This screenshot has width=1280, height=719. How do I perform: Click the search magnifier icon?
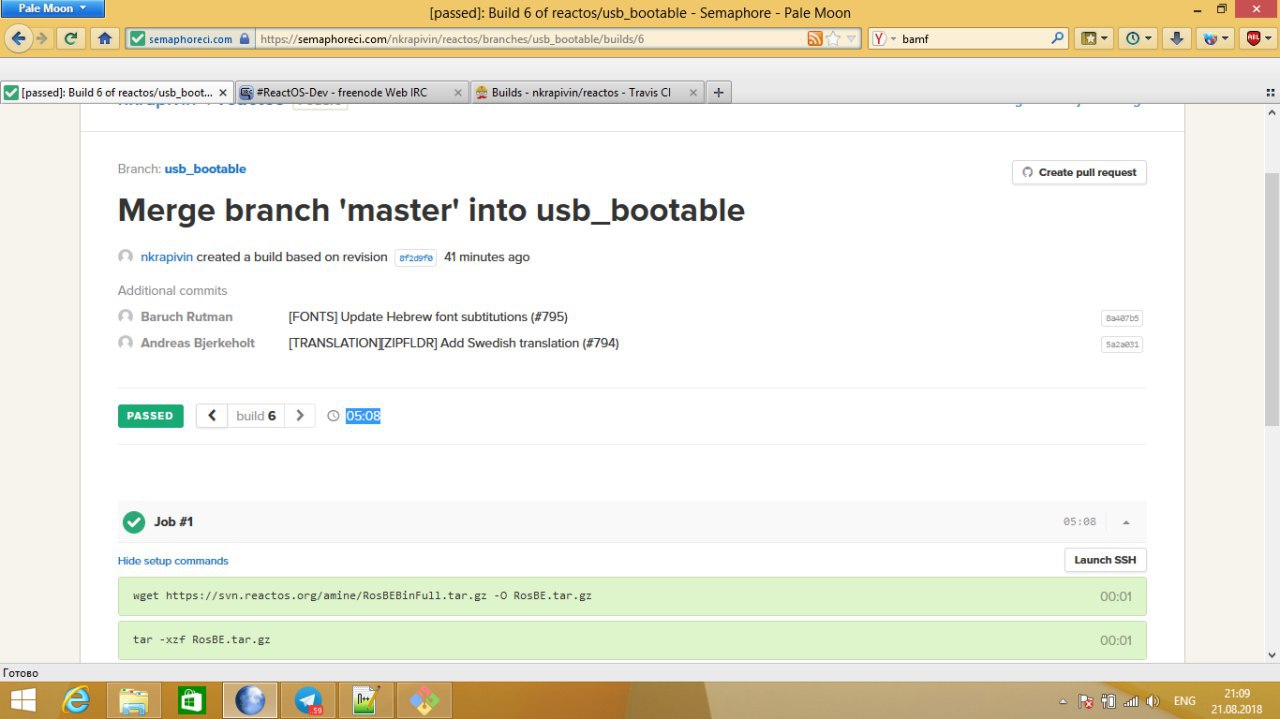(1059, 39)
